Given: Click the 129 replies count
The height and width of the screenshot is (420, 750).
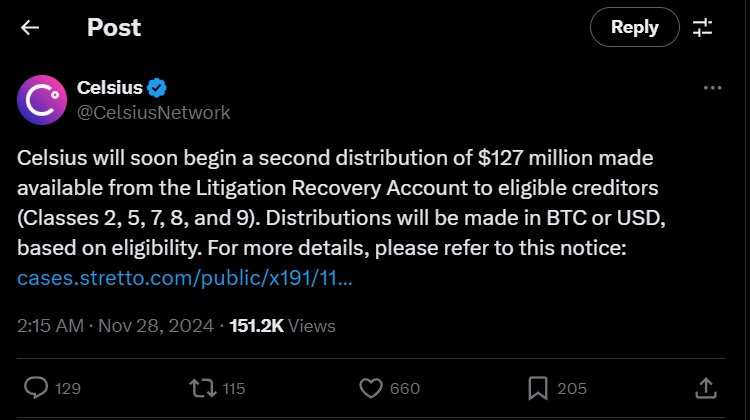Looking at the screenshot, I should 68,388.
